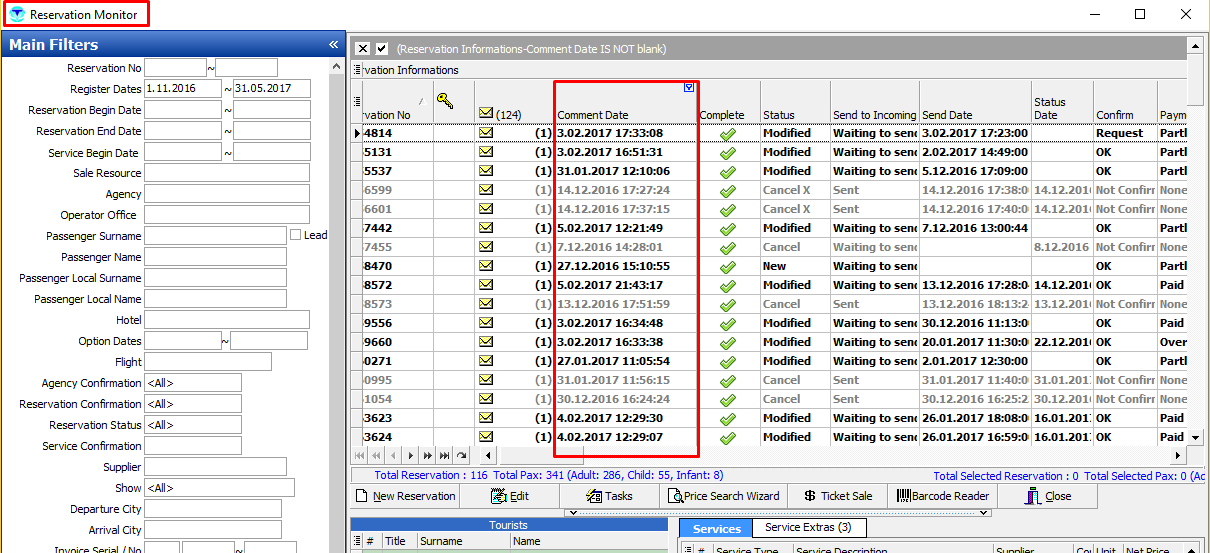Uncheck the active filter checkbox

(x=381, y=49)
